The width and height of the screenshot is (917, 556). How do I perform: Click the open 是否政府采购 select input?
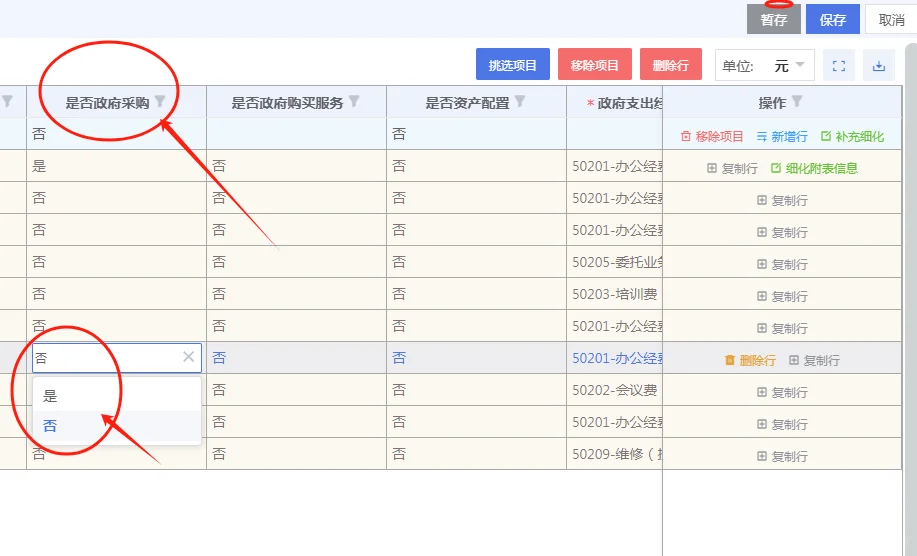[x=116, y=358]
